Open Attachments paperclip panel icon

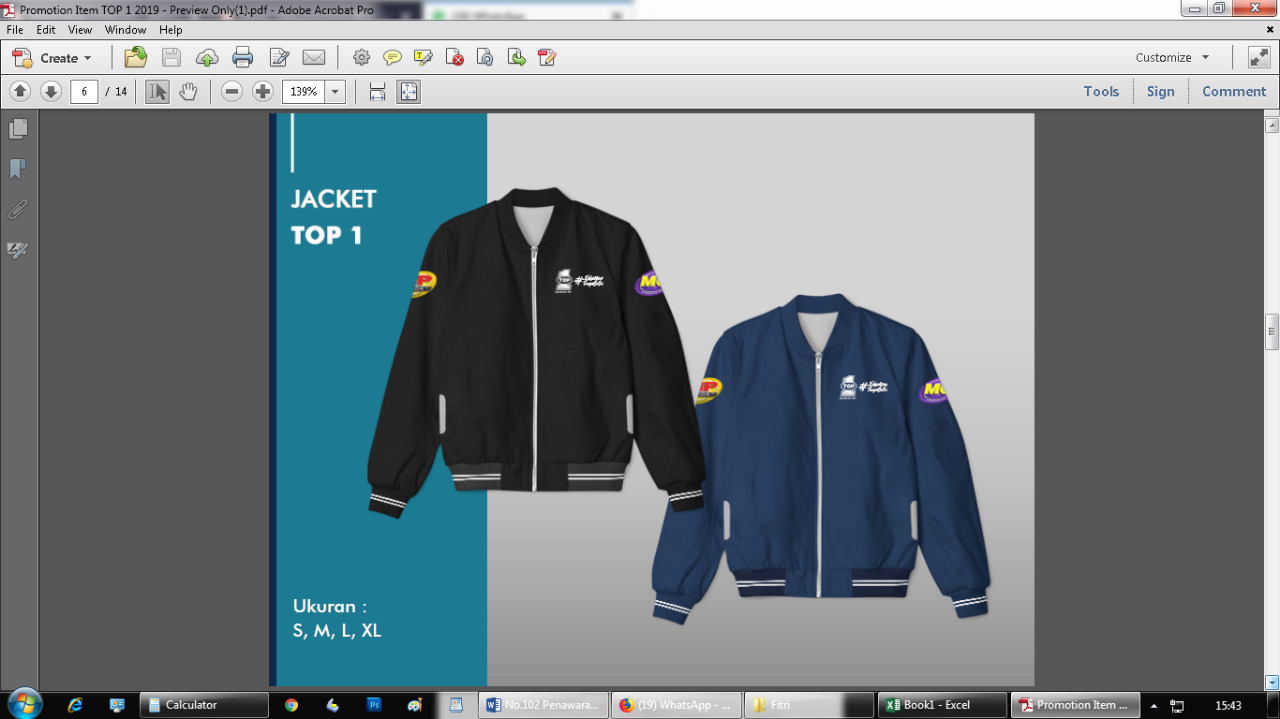18,210
